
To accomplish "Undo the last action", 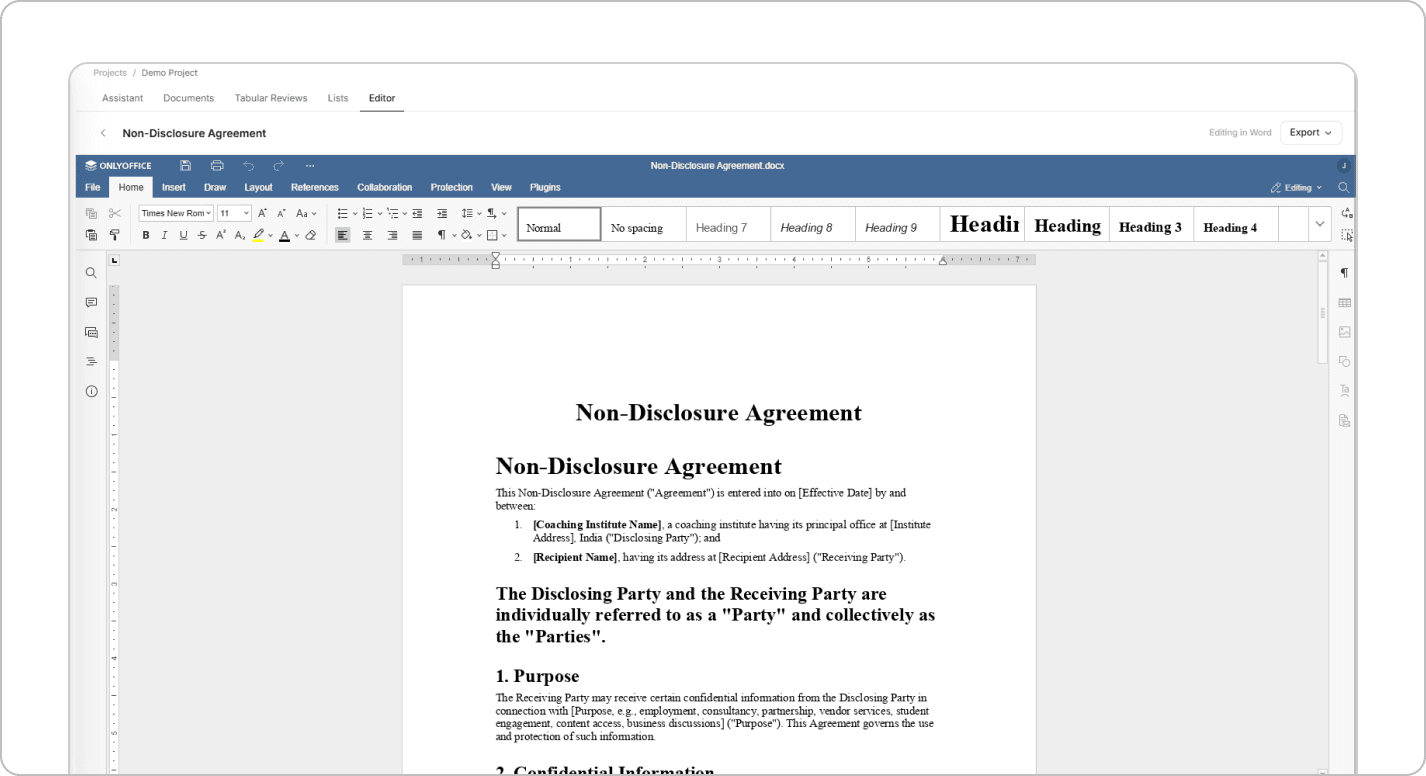I will click(248, 165).
